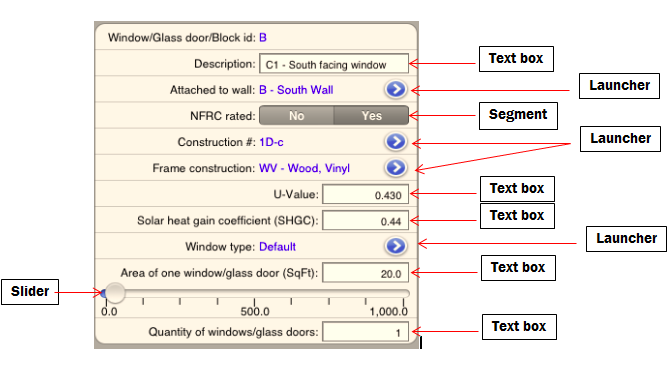Select No for NFRC rated
The width and height of the screenshot is (671, 373).
[296, 115]
